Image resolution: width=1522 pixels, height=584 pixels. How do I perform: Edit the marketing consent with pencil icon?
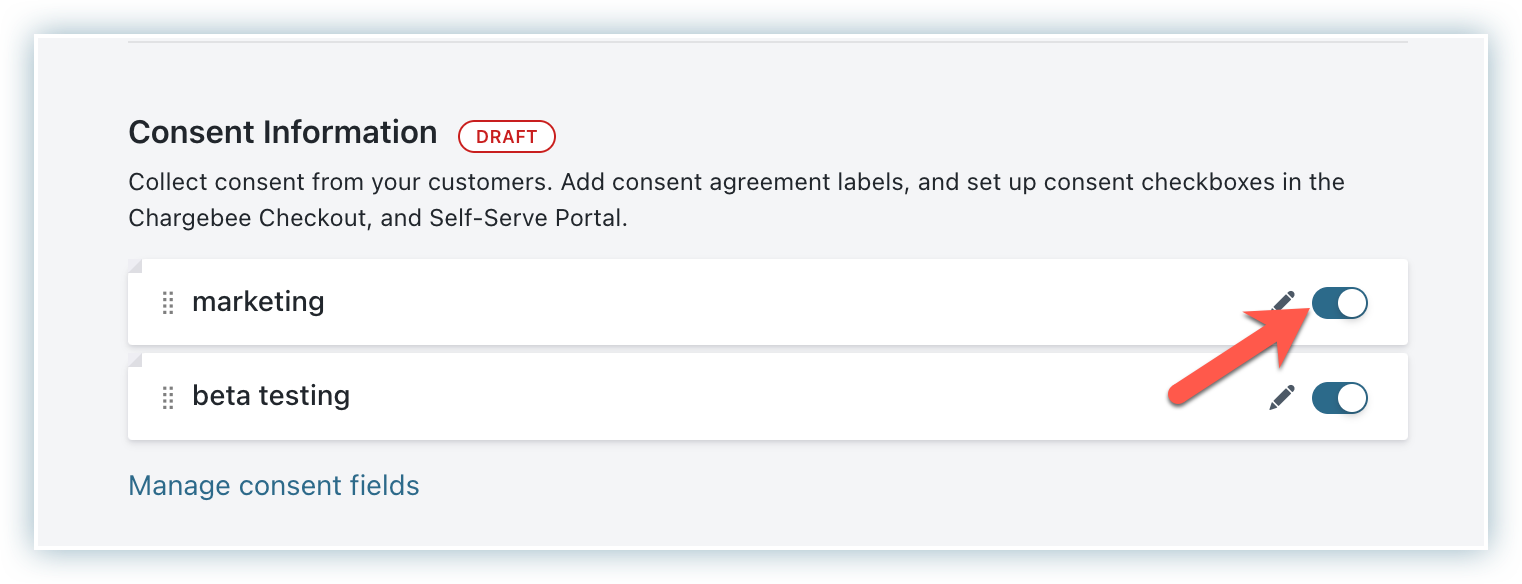1284,302
